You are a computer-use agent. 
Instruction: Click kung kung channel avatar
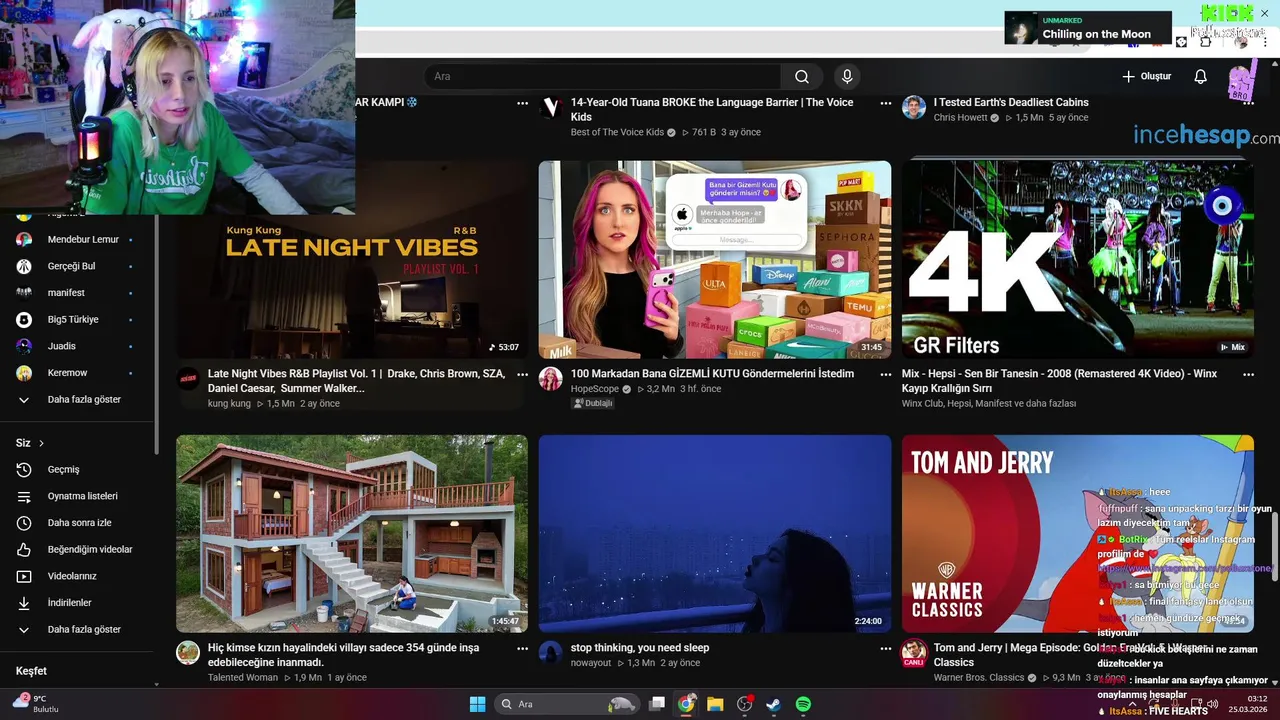pyautogui.click(x=188, y=378)
